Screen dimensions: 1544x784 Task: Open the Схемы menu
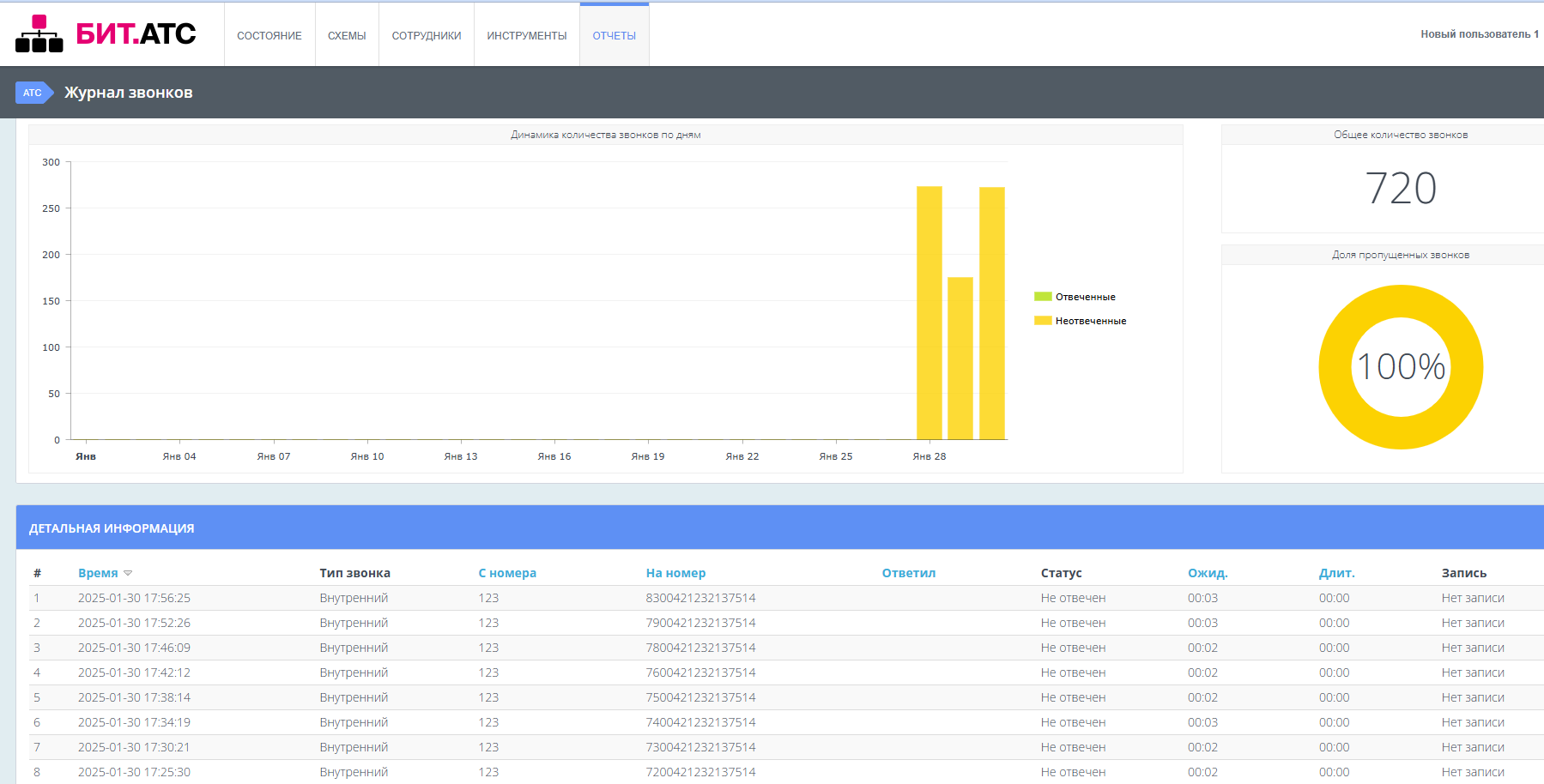pyautogui.click(x=347, y=36)
